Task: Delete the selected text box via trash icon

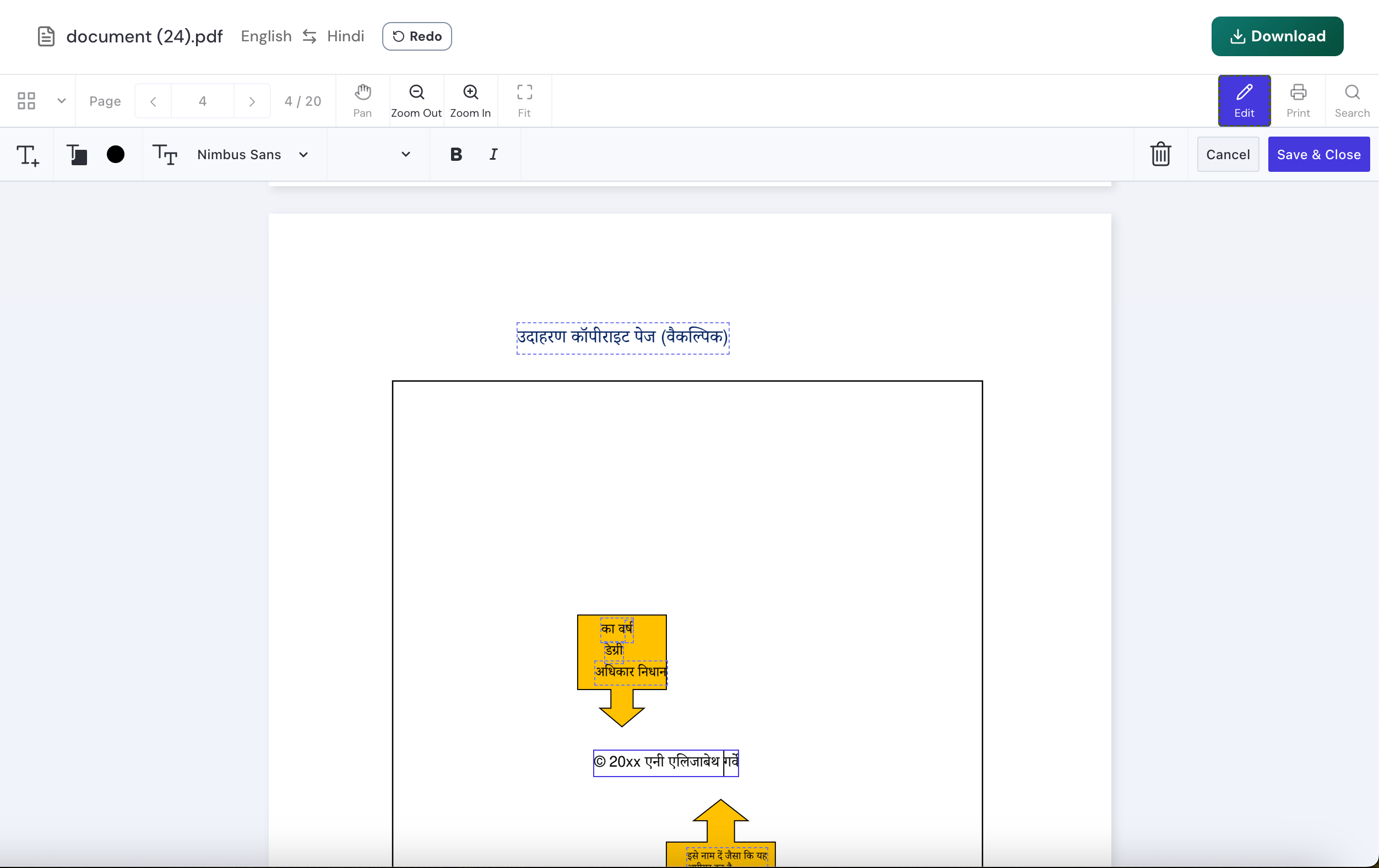Action: coord(1161,154)
